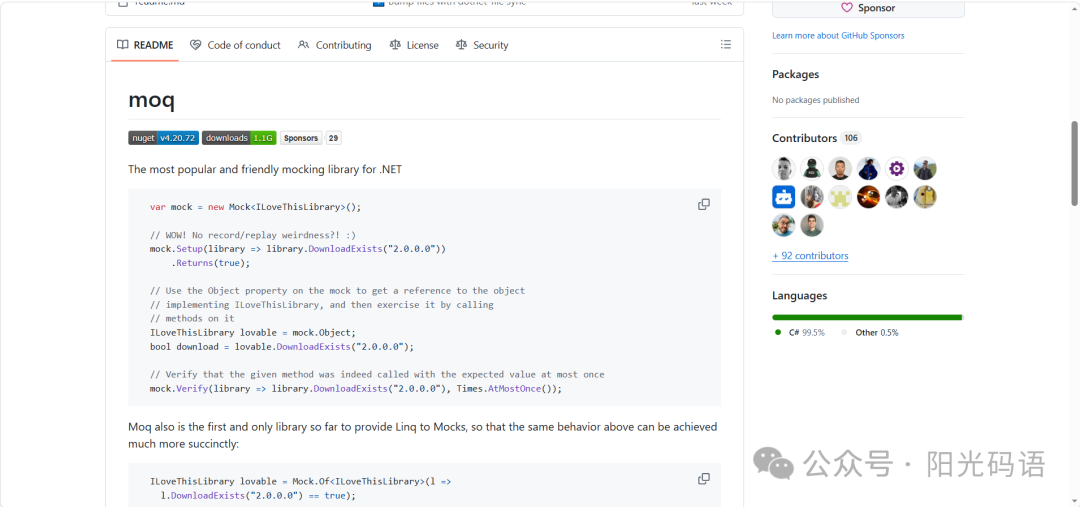Open the README outline list icon

[725, 45]
